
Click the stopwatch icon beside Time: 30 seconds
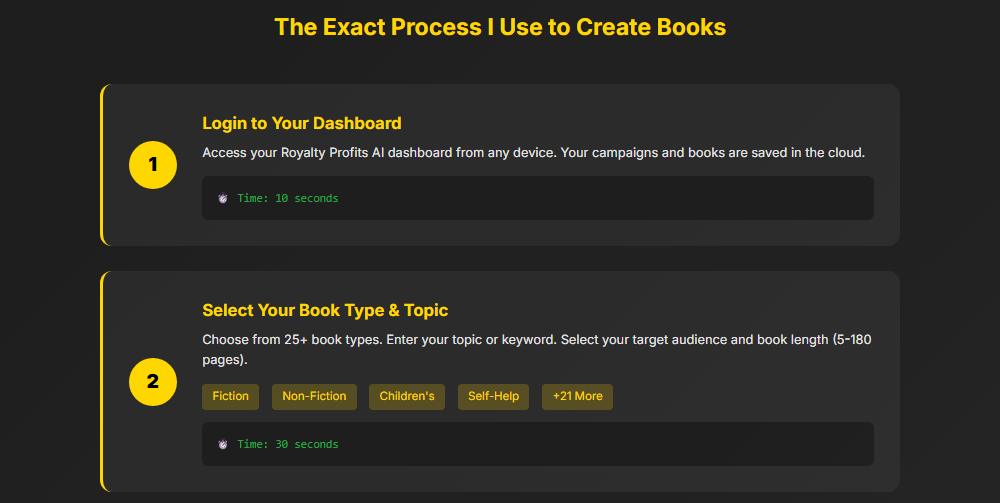tap(223, 444)
